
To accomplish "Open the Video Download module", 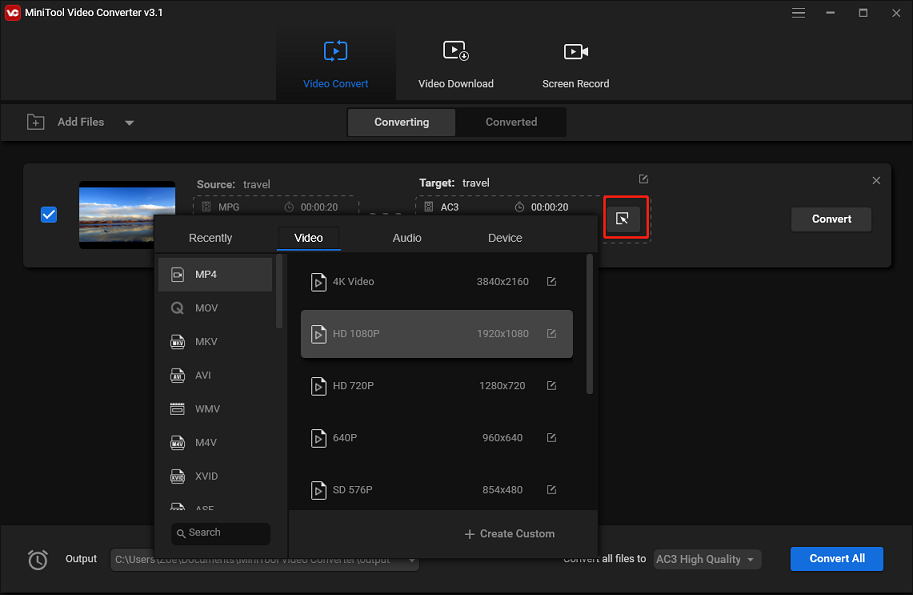I will 455,64.
